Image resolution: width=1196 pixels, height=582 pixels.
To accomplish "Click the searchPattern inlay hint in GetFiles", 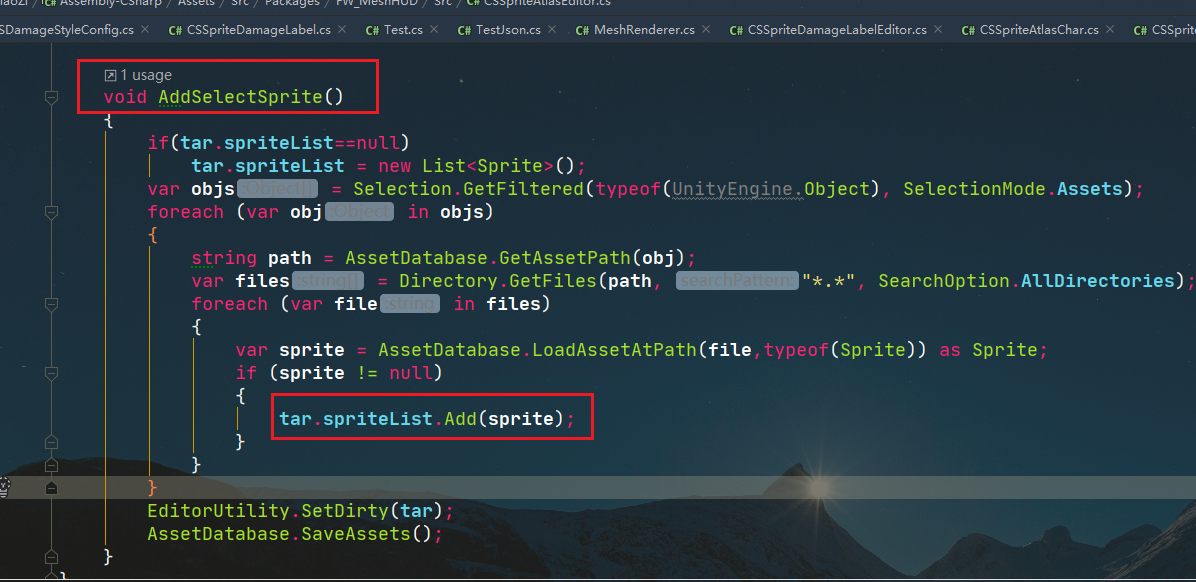I will [737, 281].
